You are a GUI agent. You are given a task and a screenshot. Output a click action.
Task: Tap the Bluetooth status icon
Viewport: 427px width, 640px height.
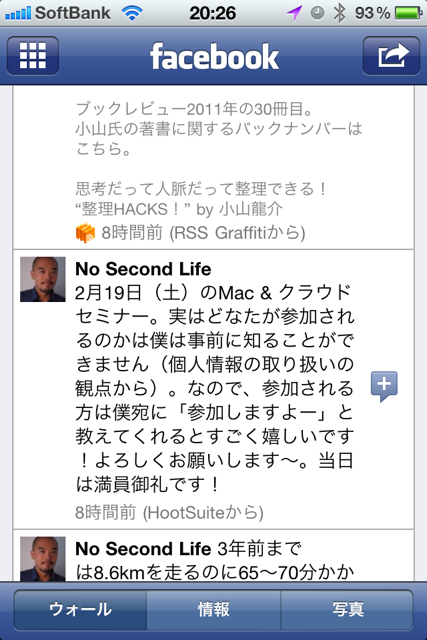[x=339, y=13]
